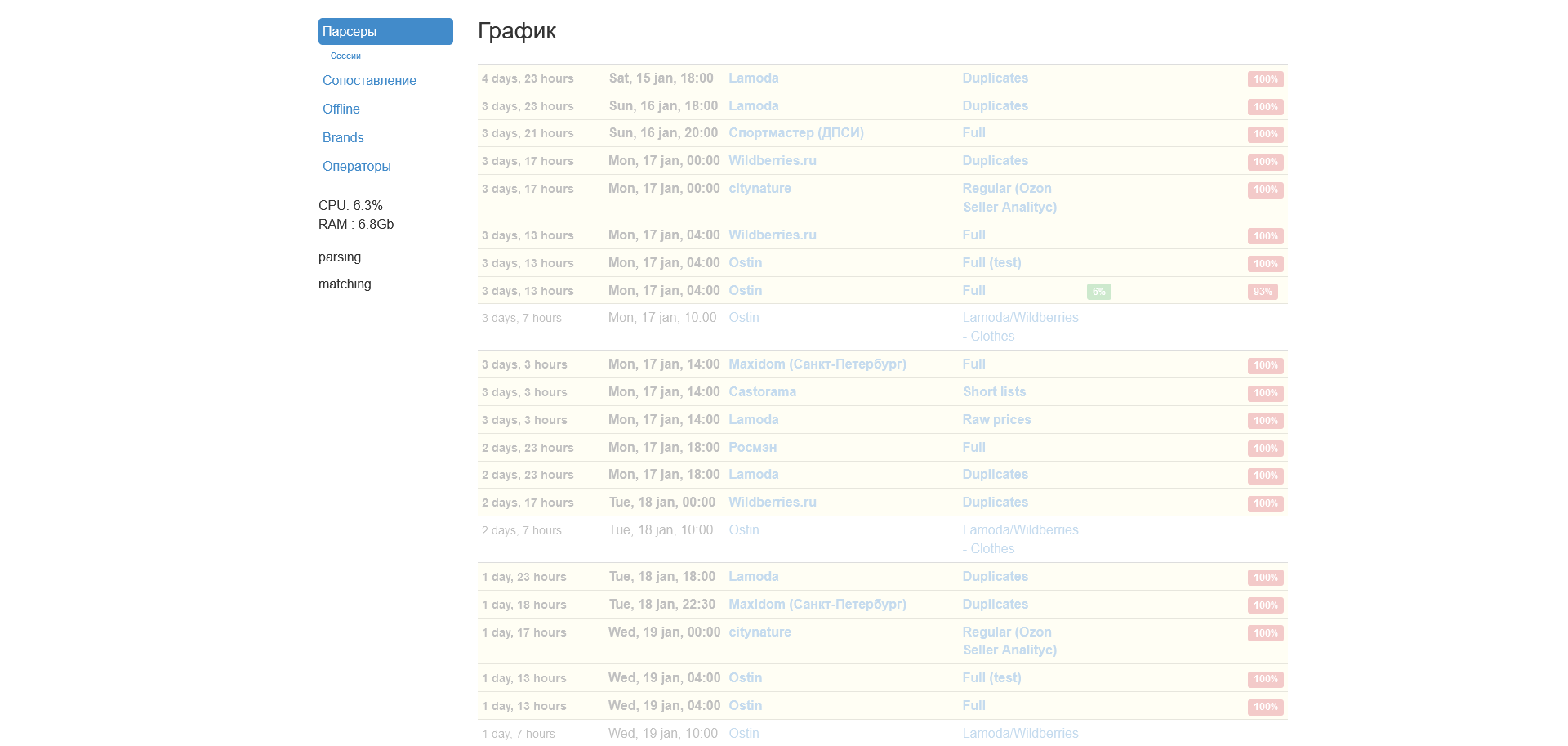Open the Операторы sidebar link
Screen dimensions: 1568x746
tap(356, 167)
